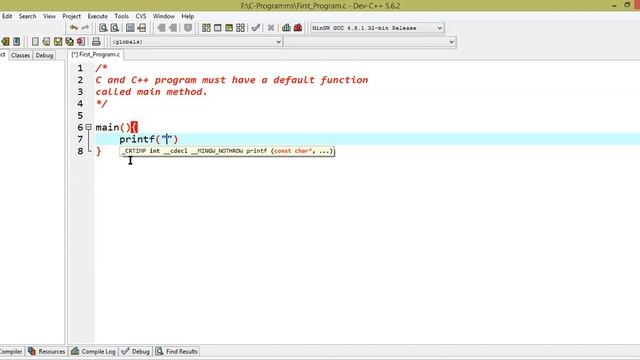Click the Compile & Run icon
The image size is (640, 360).
pyautogui.click(x=229, y=28)
